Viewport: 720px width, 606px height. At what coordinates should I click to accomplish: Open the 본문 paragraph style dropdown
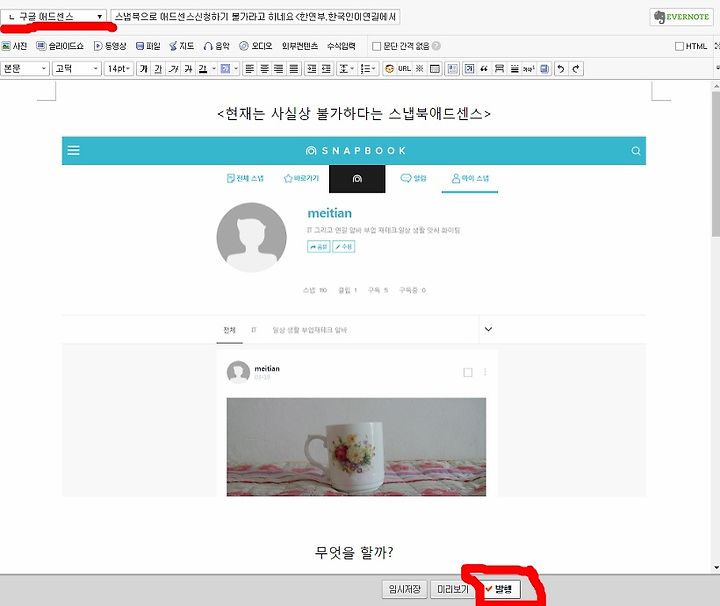[x=25, y=69]
